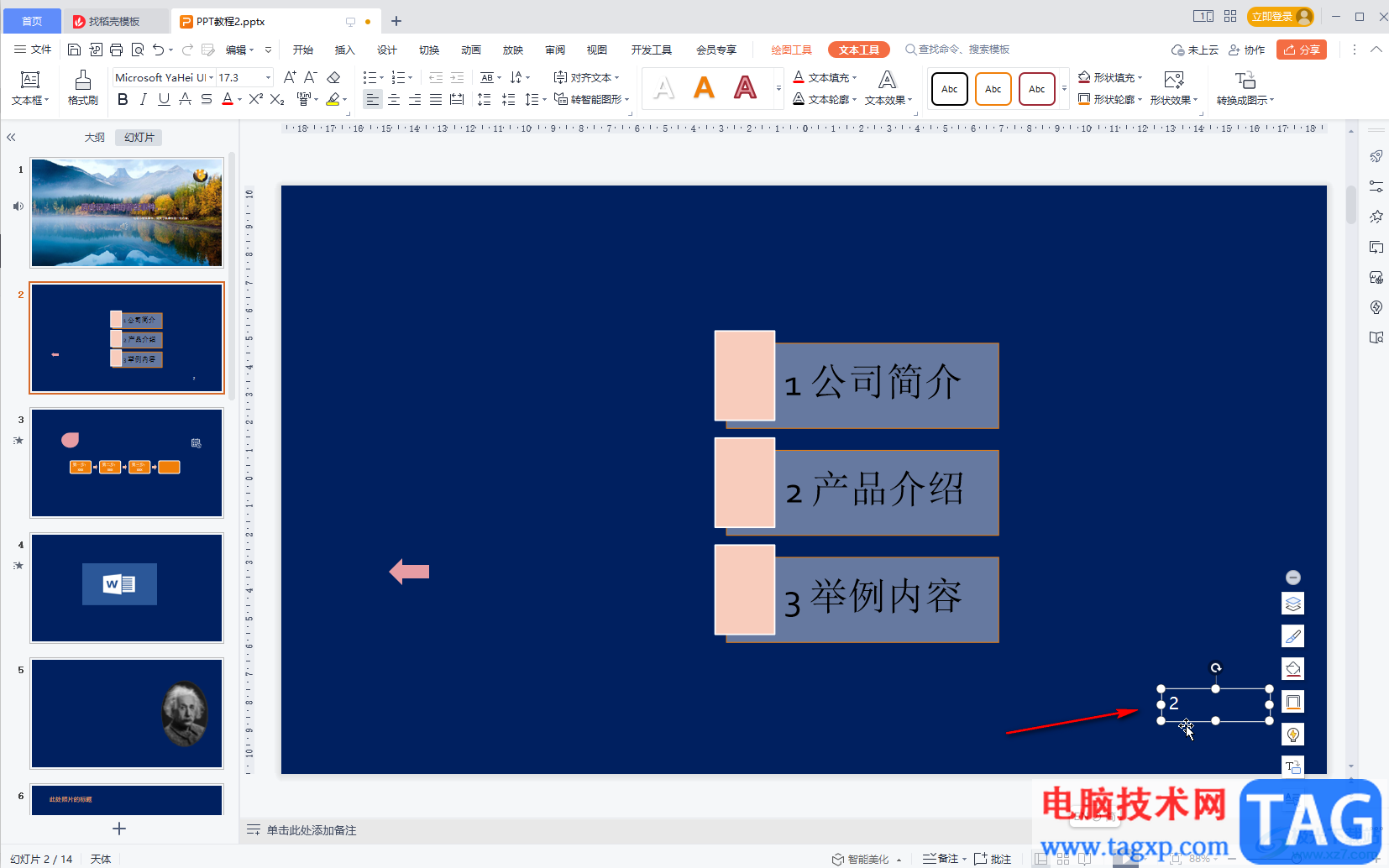
Task: Switch to the 大纲 outline view
Action: [95, 137]
